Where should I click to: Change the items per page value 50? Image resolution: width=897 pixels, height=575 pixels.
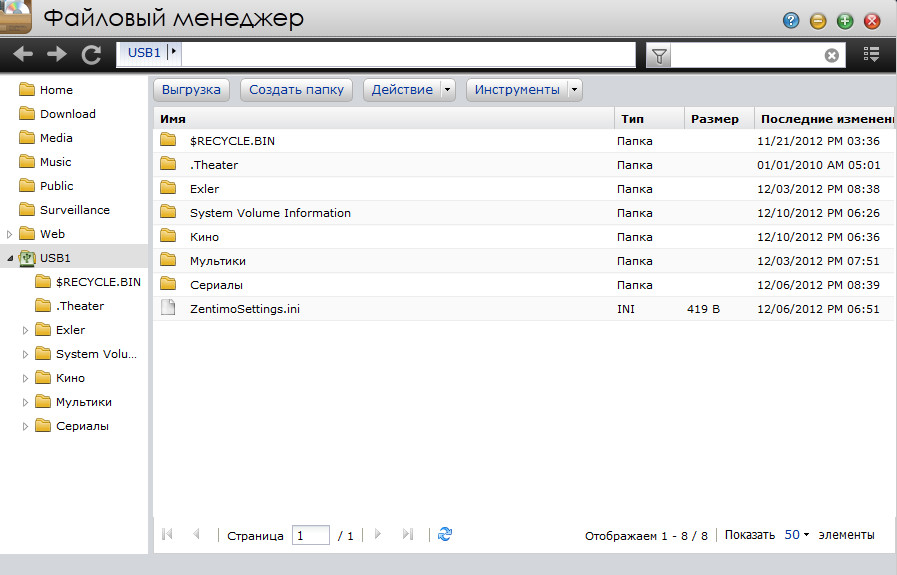click(796, 535)
